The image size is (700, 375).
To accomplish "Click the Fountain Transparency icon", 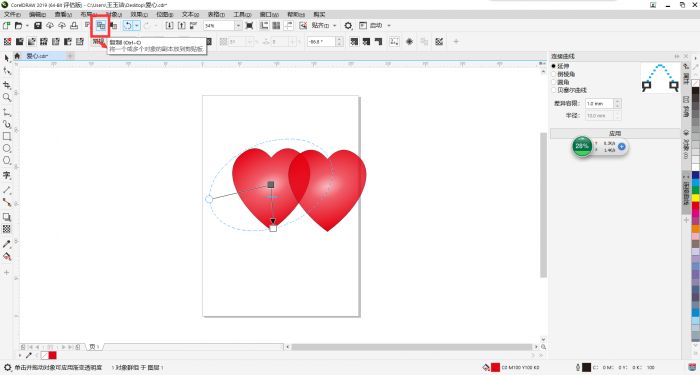I will click(x=32, y=42).
